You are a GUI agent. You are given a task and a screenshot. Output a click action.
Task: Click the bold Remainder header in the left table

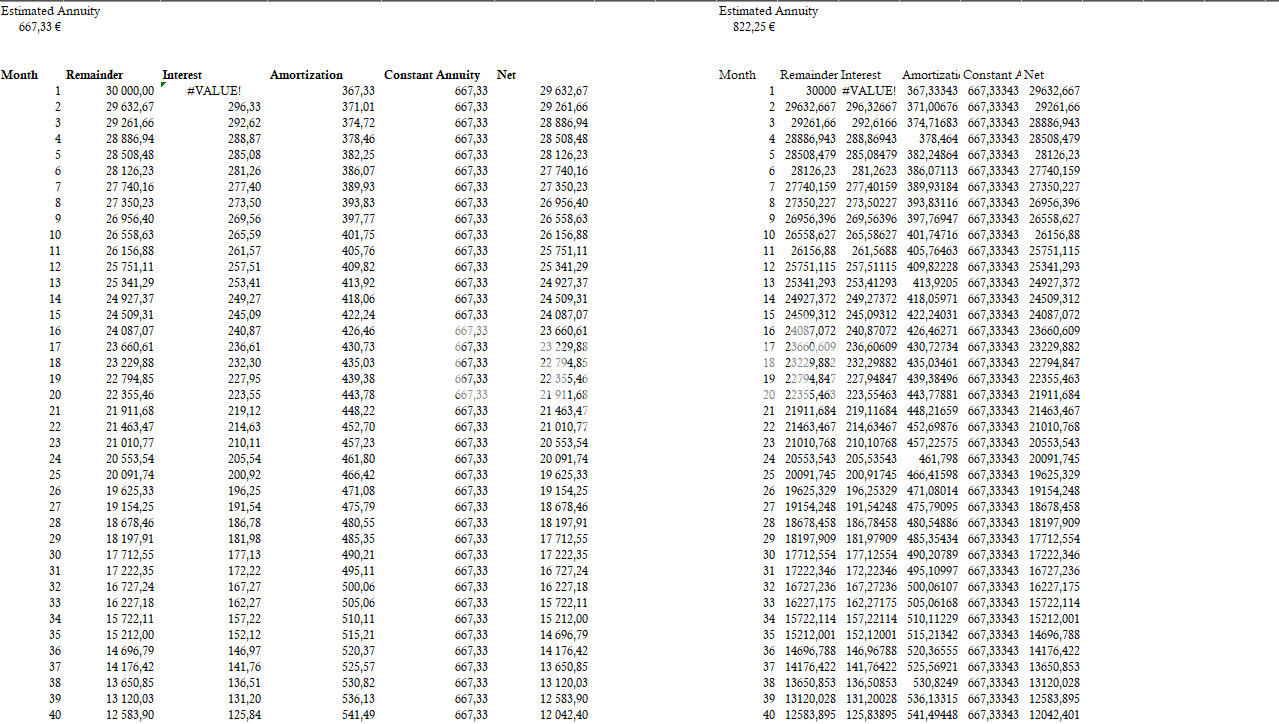(94, 75)
